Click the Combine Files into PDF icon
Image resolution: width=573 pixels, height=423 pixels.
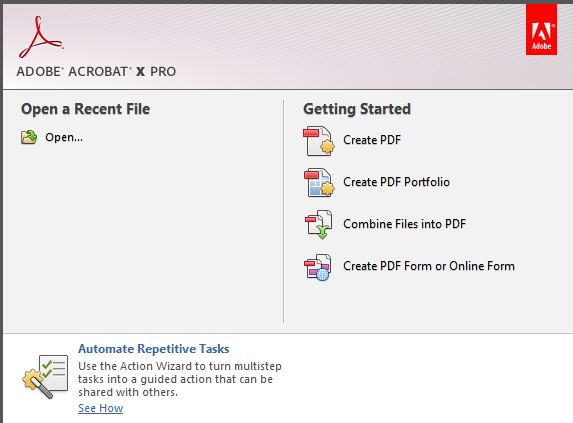[x=319, y=224]
